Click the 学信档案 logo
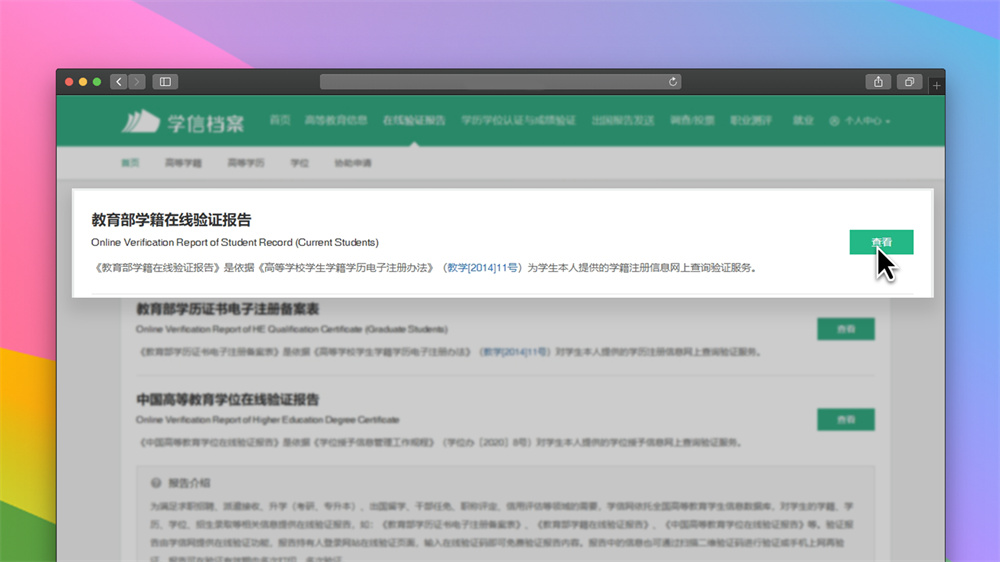The width and height of the screenshot is (1000, 562). [183, 122]
